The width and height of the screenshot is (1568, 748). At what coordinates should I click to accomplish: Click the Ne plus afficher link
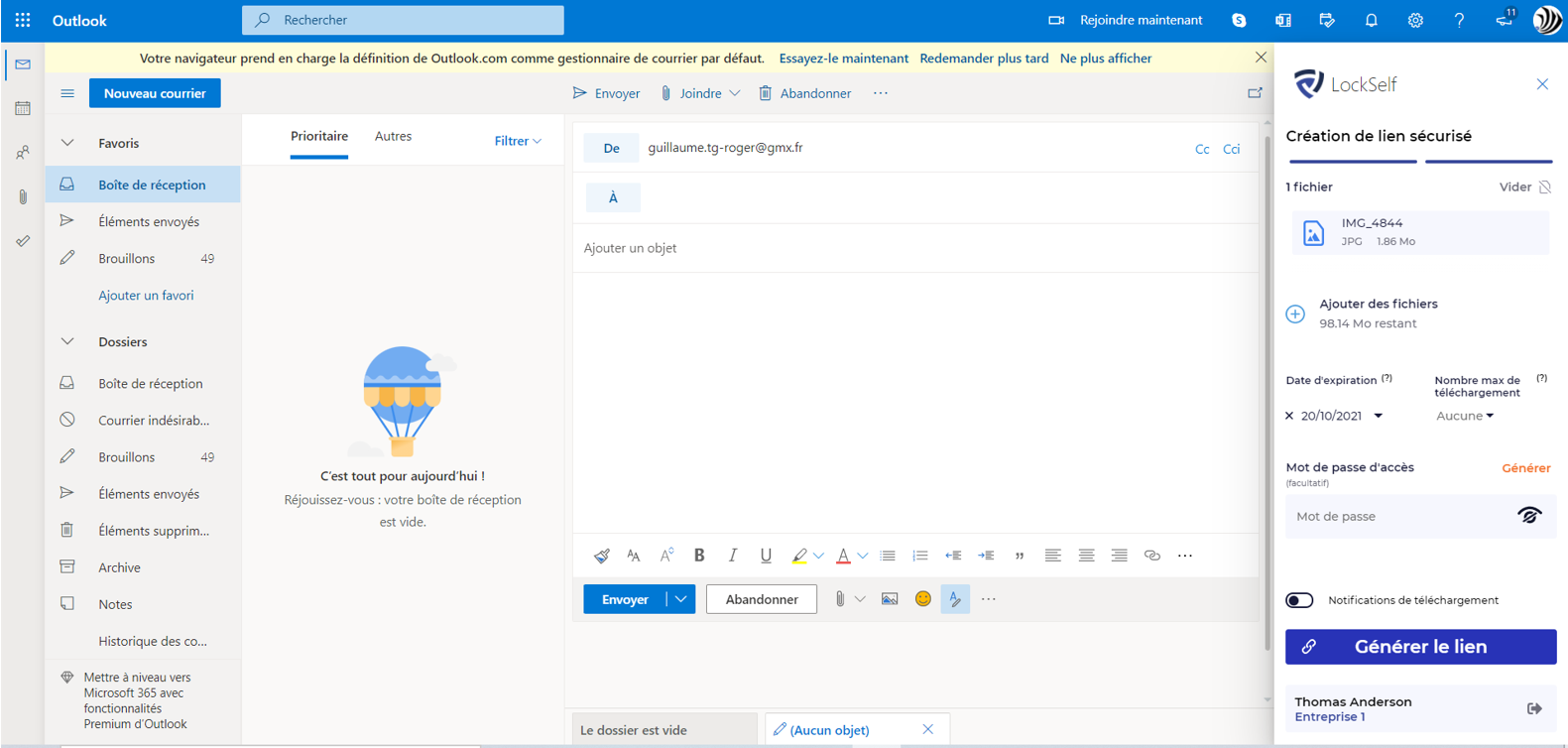(x=1106, y=59)
